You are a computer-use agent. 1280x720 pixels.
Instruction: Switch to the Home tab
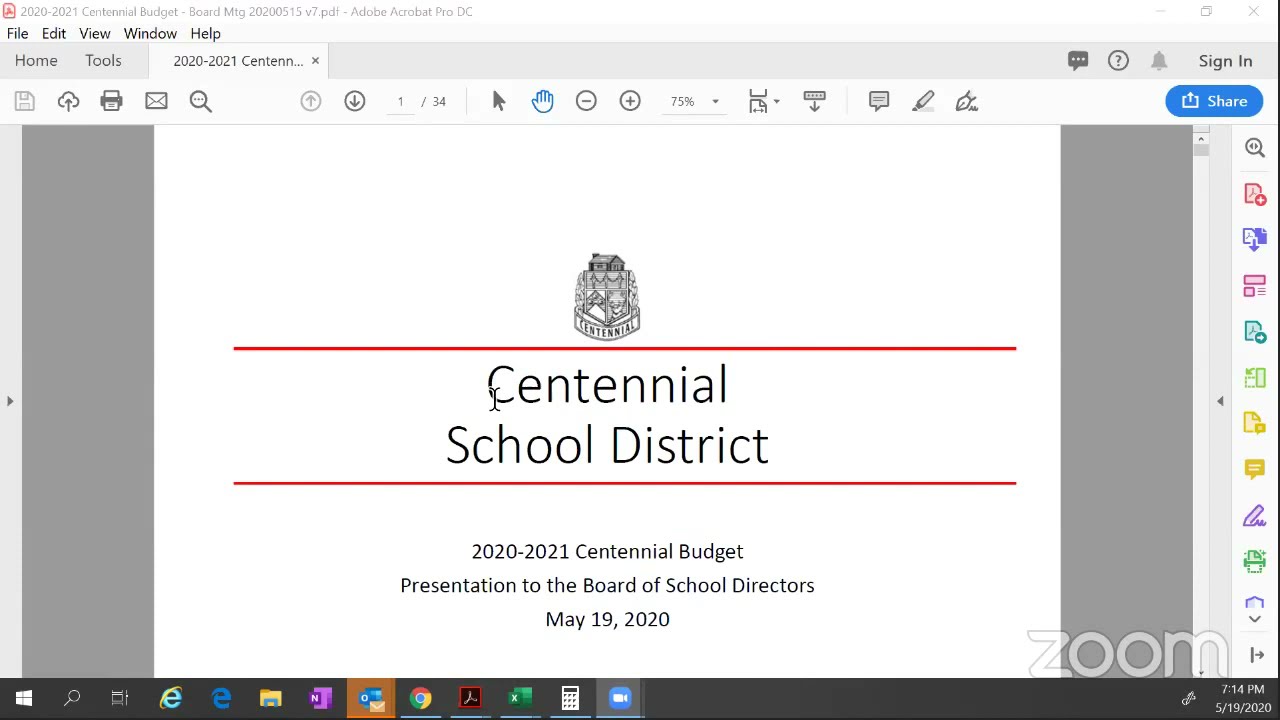coord(36,61)
